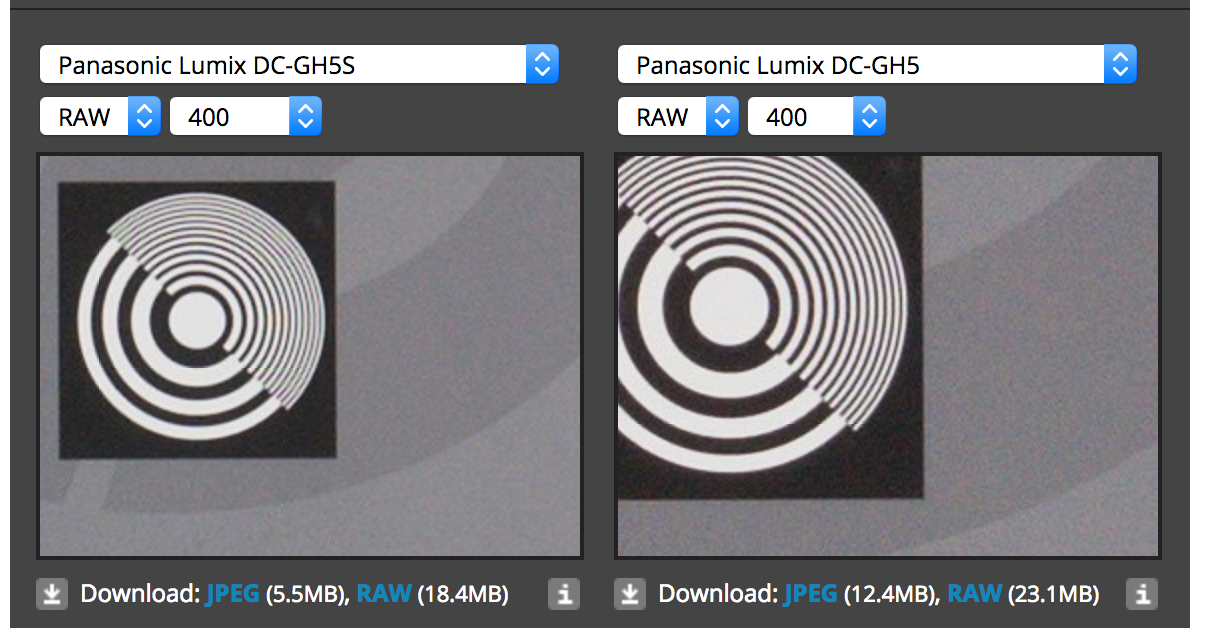Click the DC-GH5S test chart crop image
Screen dimensions: 1206x632
coord(310,355)
